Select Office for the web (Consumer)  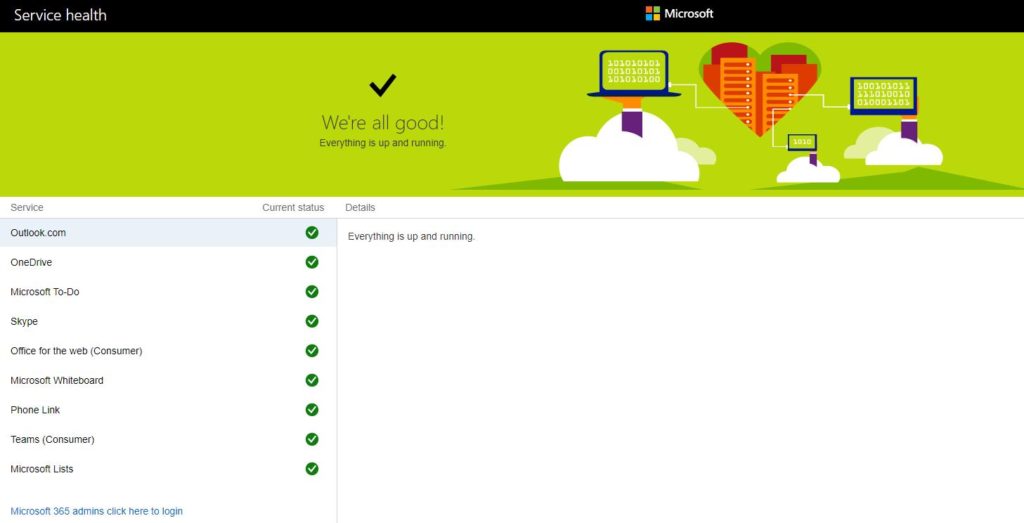click(x=168, y=351)
